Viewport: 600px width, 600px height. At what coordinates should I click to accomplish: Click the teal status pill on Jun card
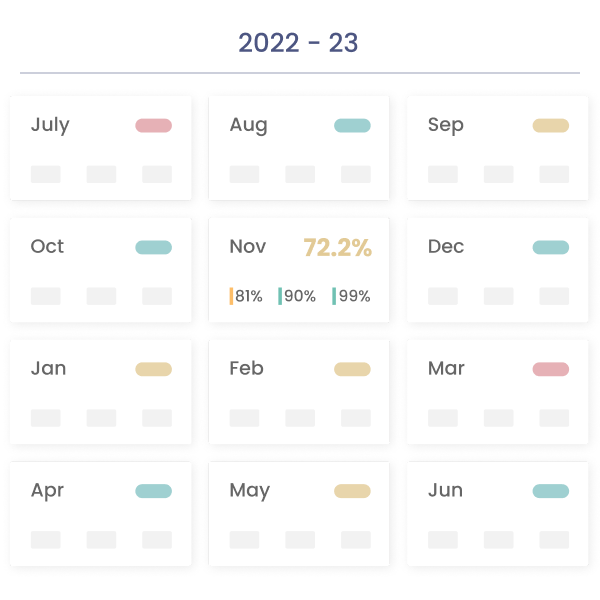(550, 492)
